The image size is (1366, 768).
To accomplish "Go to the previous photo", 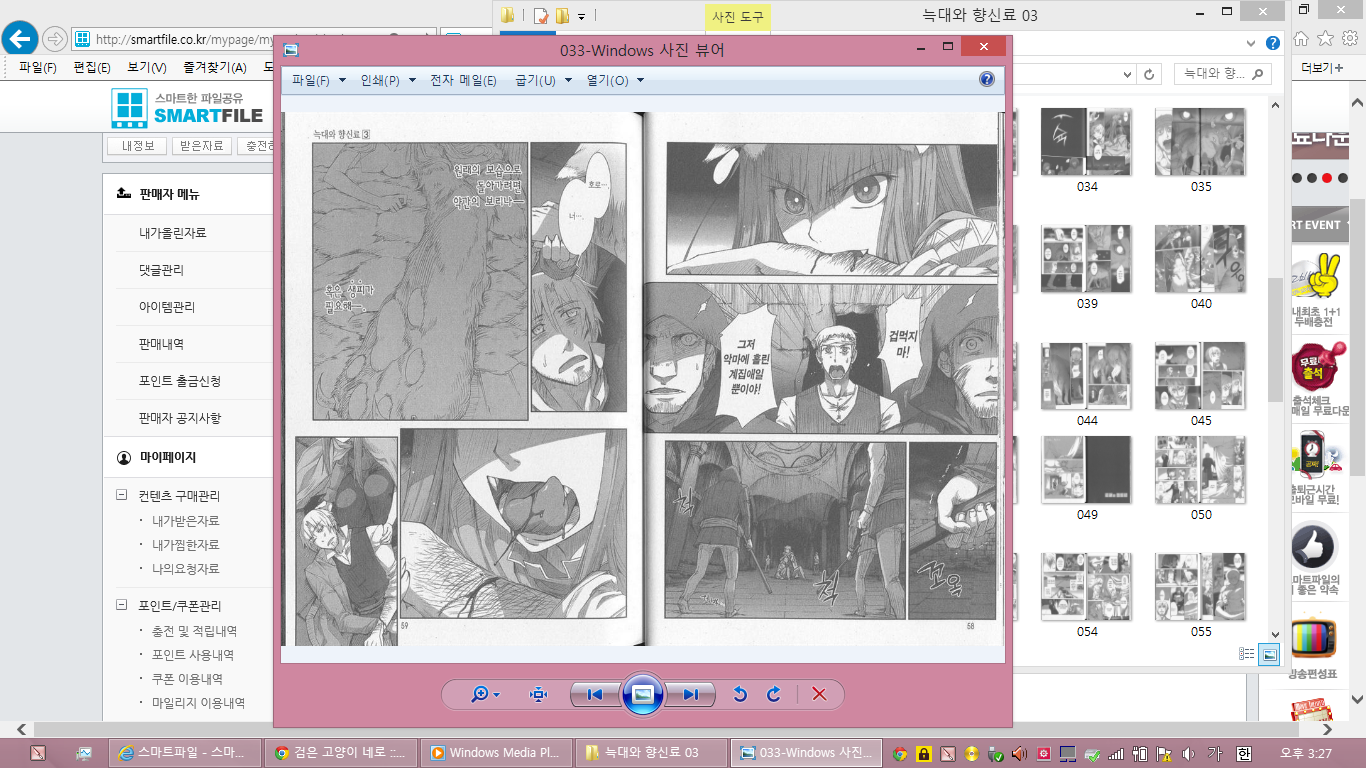I will pyautogui.click(x=595, y=694).
